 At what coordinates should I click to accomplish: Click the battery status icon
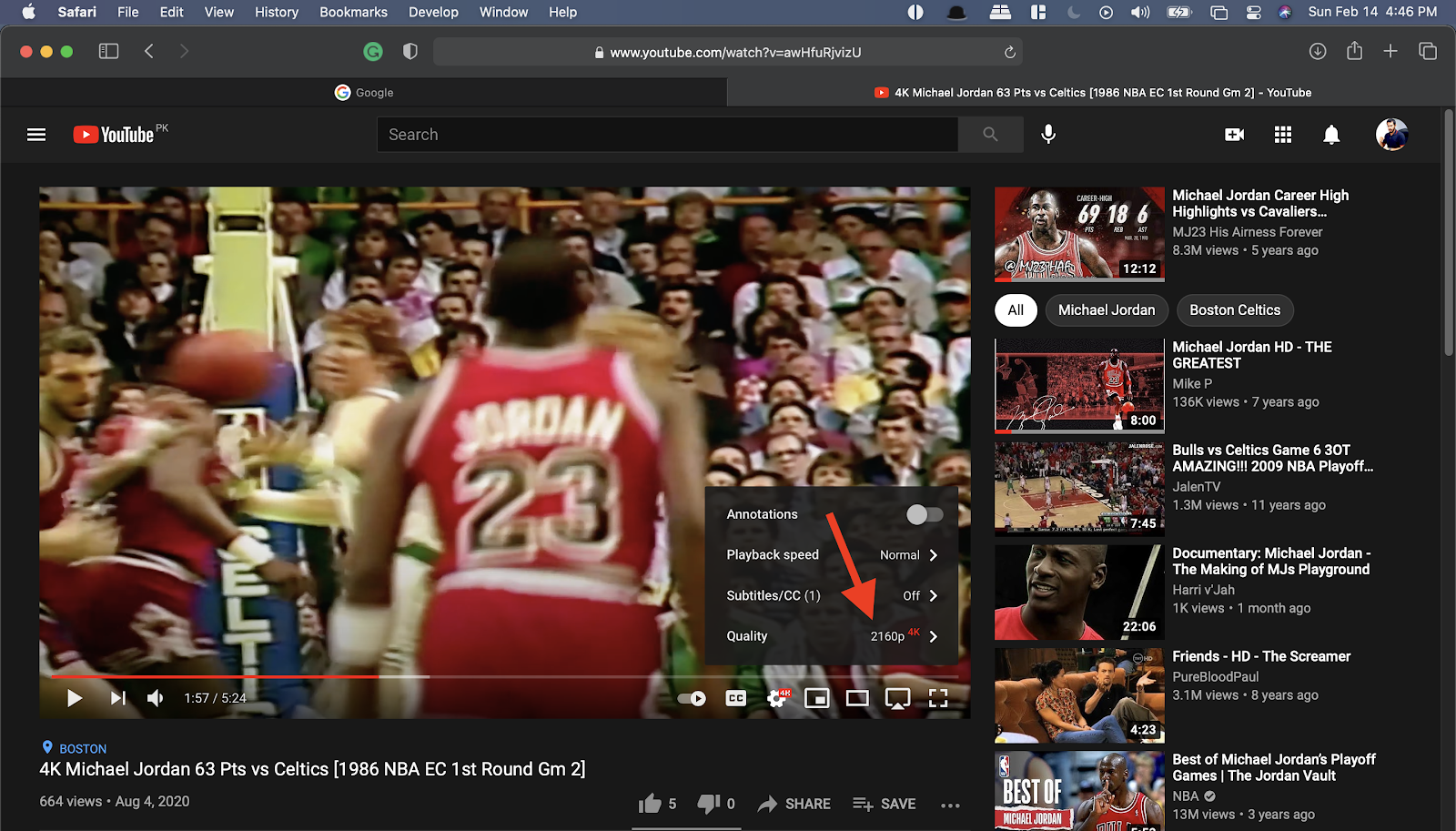click(1179, 12)
